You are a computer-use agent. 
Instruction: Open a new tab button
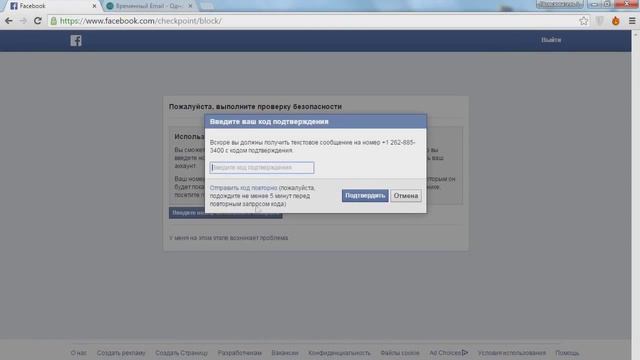207,6
